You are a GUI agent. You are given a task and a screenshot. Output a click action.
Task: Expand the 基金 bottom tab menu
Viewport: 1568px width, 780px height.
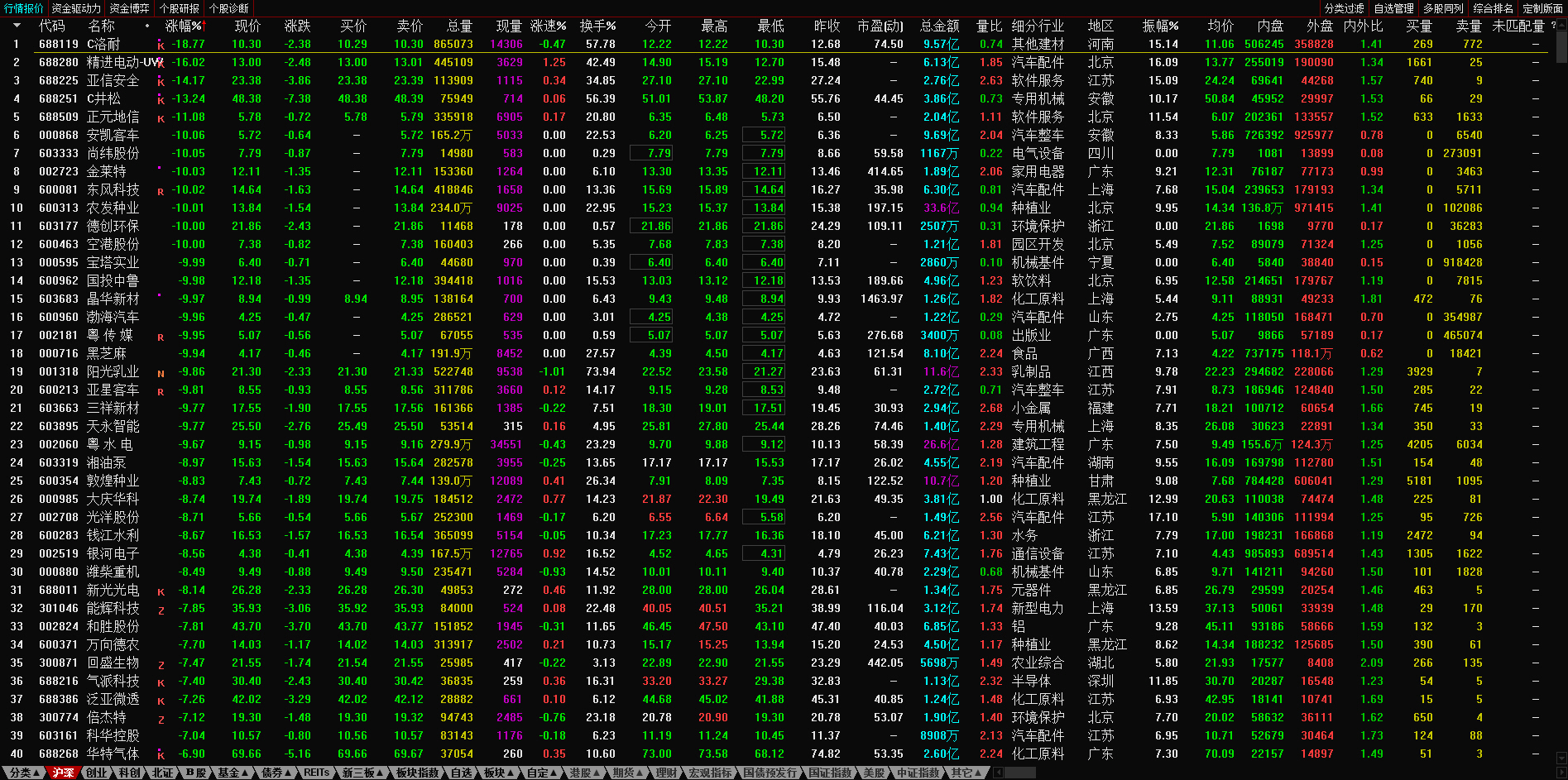point(232,773)
